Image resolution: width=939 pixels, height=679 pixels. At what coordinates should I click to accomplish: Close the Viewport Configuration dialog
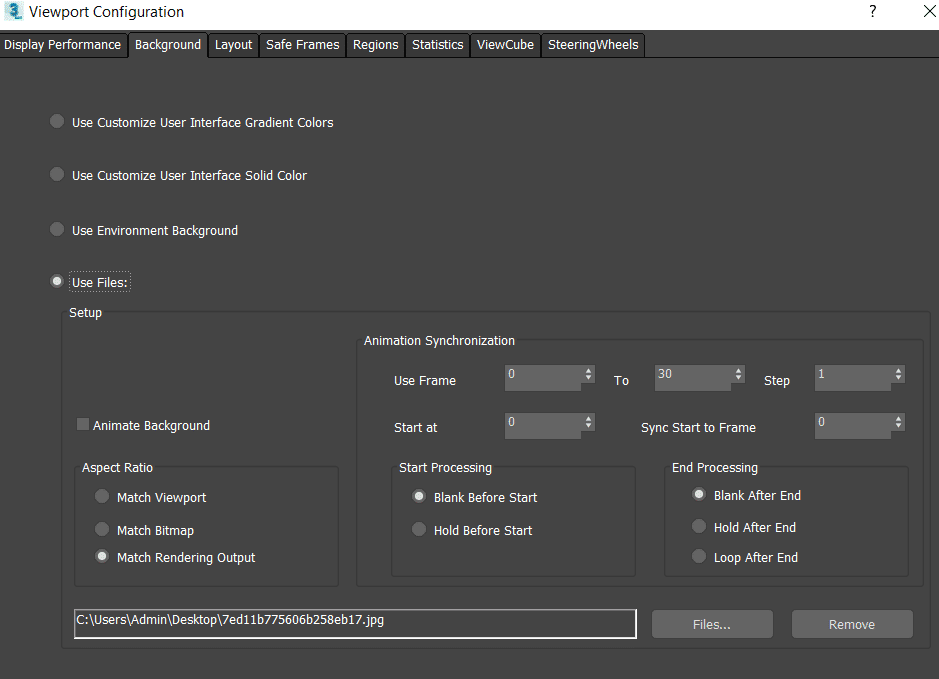pyautogui.click(x=929, y=11)
